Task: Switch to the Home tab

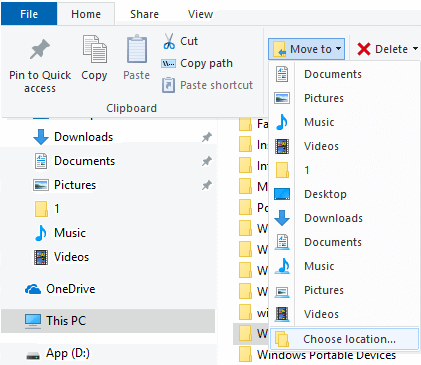Action: (x=86, y=14)
